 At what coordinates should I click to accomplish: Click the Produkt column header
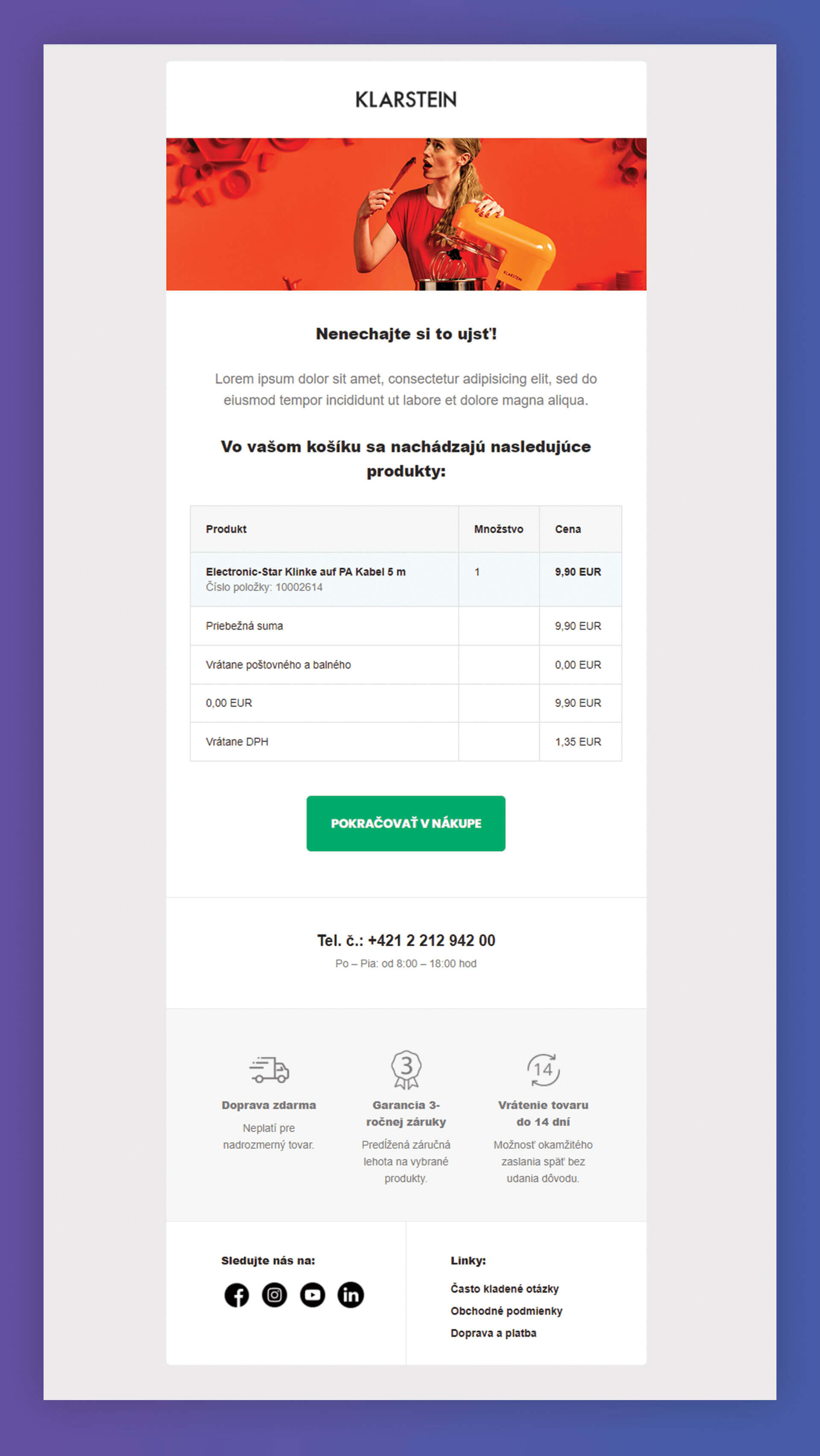[x=225, y=529]
